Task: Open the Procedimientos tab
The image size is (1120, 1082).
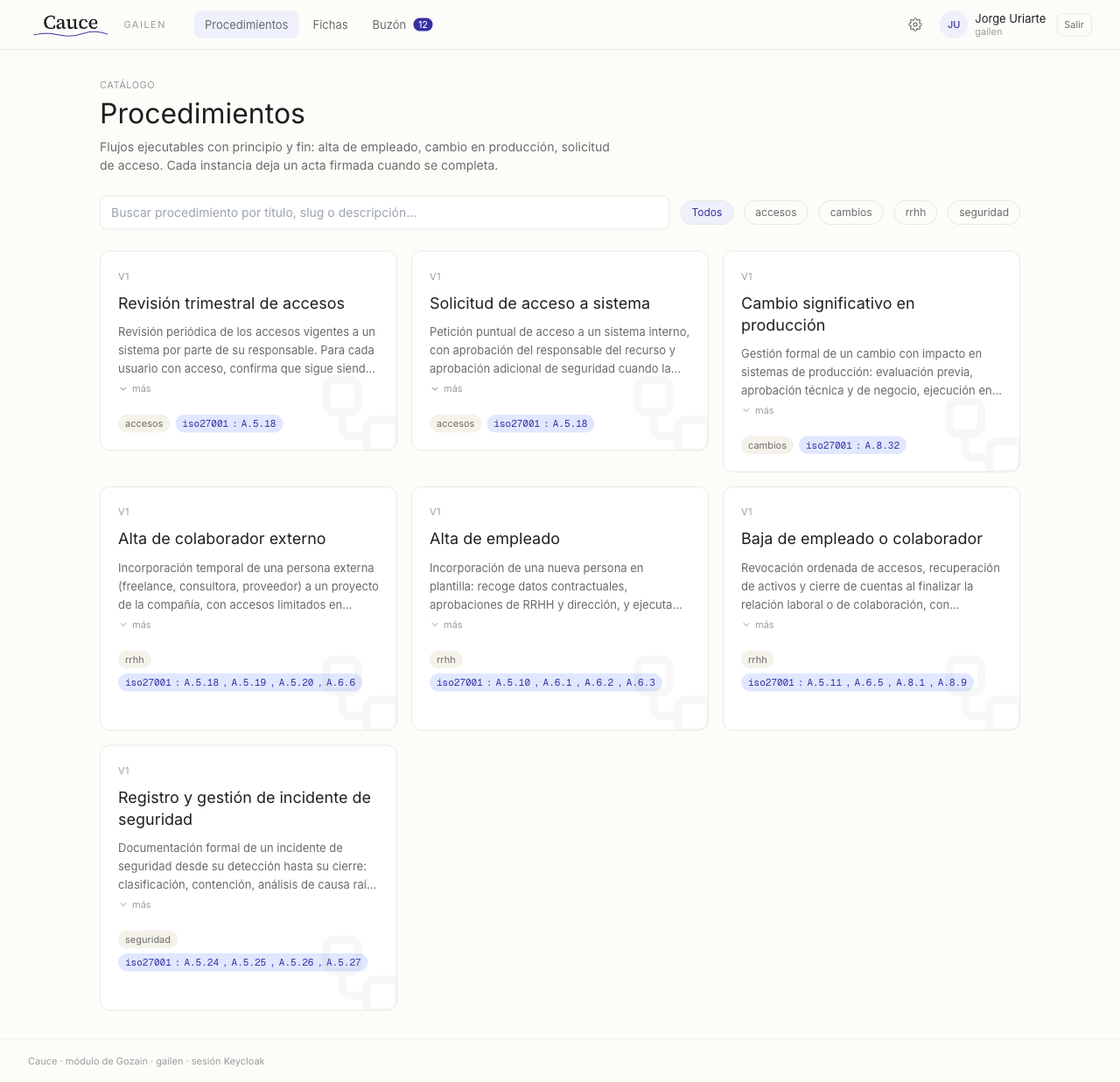Action: [246, 24]
